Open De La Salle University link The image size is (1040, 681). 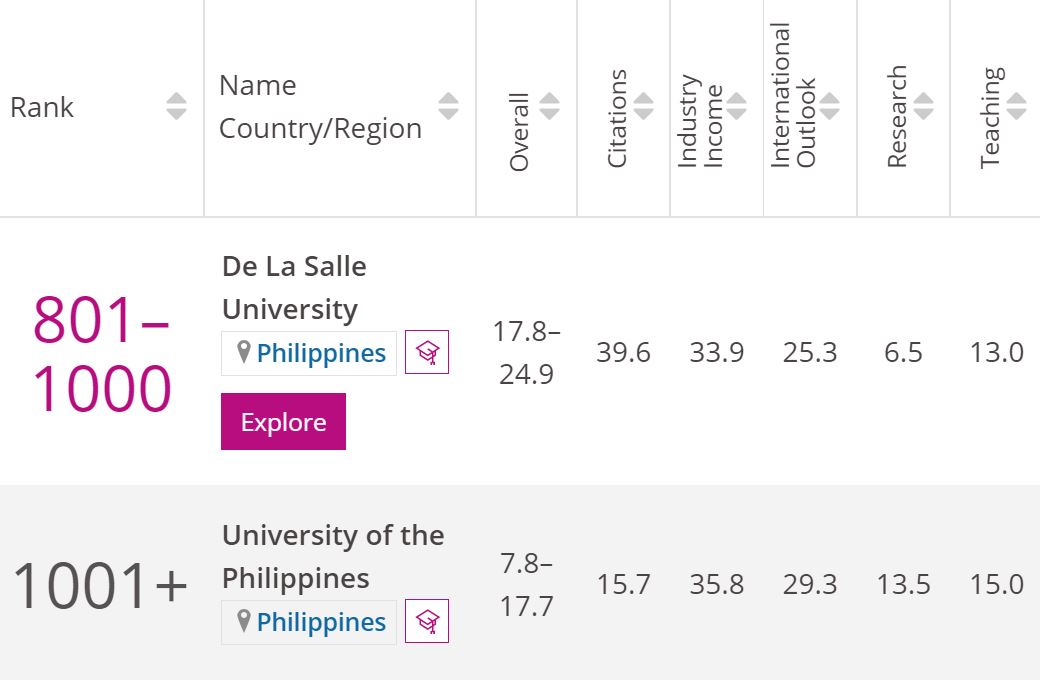(x=294, y=288)
